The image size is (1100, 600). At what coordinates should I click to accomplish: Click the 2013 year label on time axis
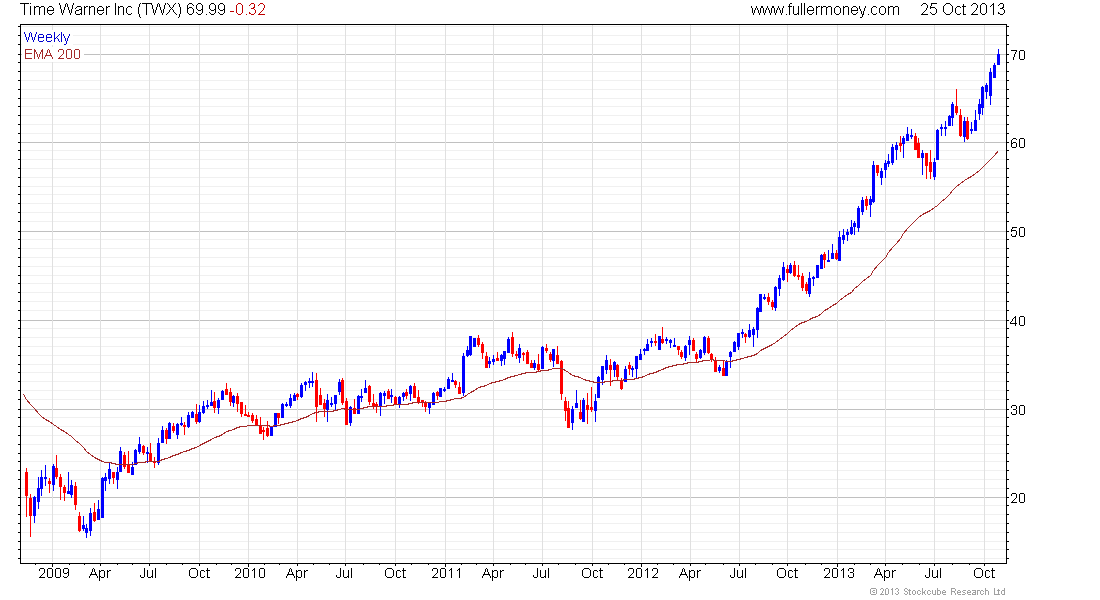pyautogui.click(x=839, y=573)
